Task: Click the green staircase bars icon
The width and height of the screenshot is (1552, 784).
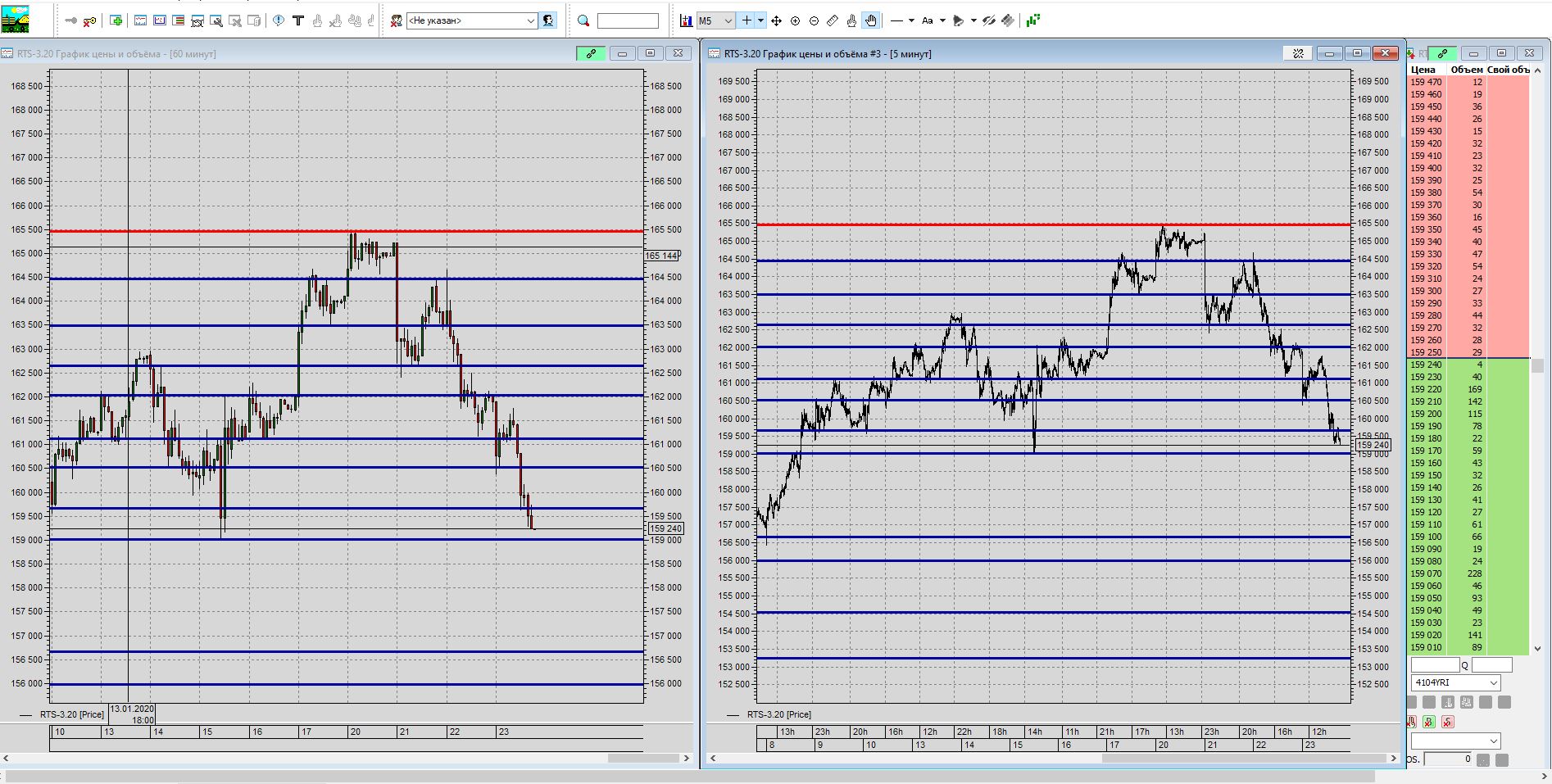Action: click(1033, 20)
